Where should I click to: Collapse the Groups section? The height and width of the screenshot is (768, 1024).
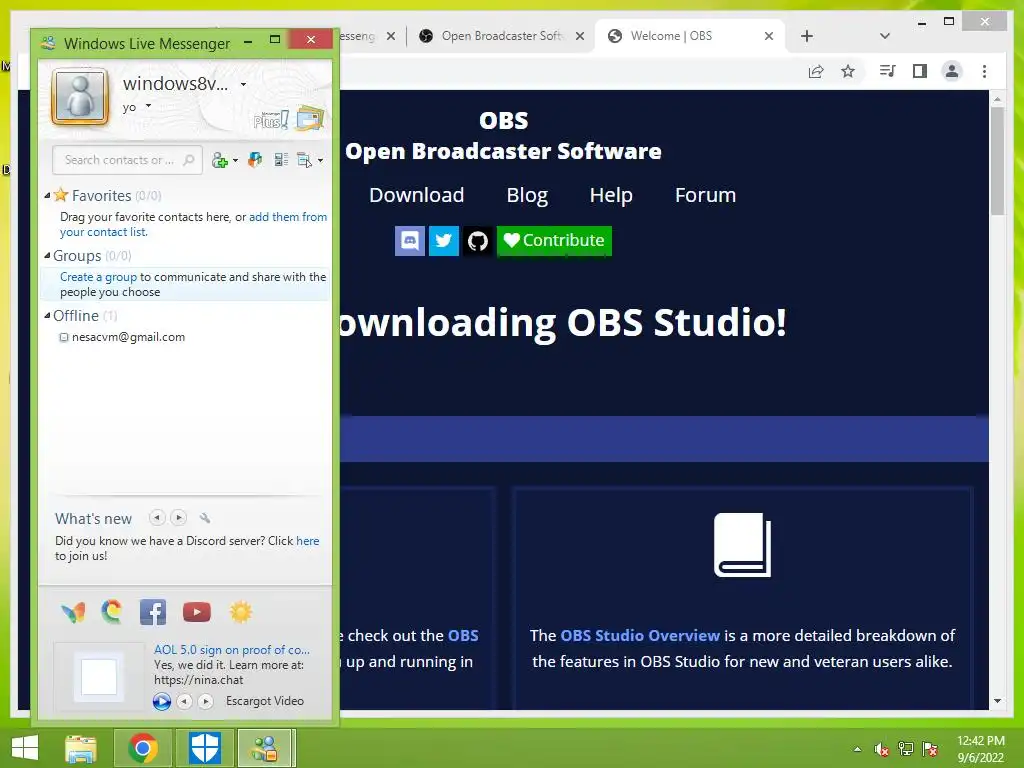pos(47,255)
